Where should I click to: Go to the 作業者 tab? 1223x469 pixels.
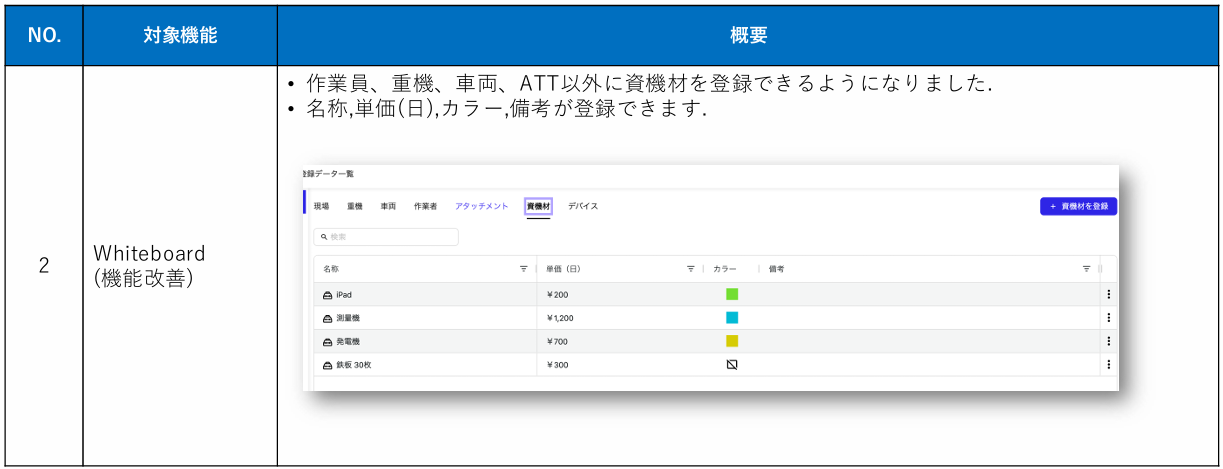(425, 206)
